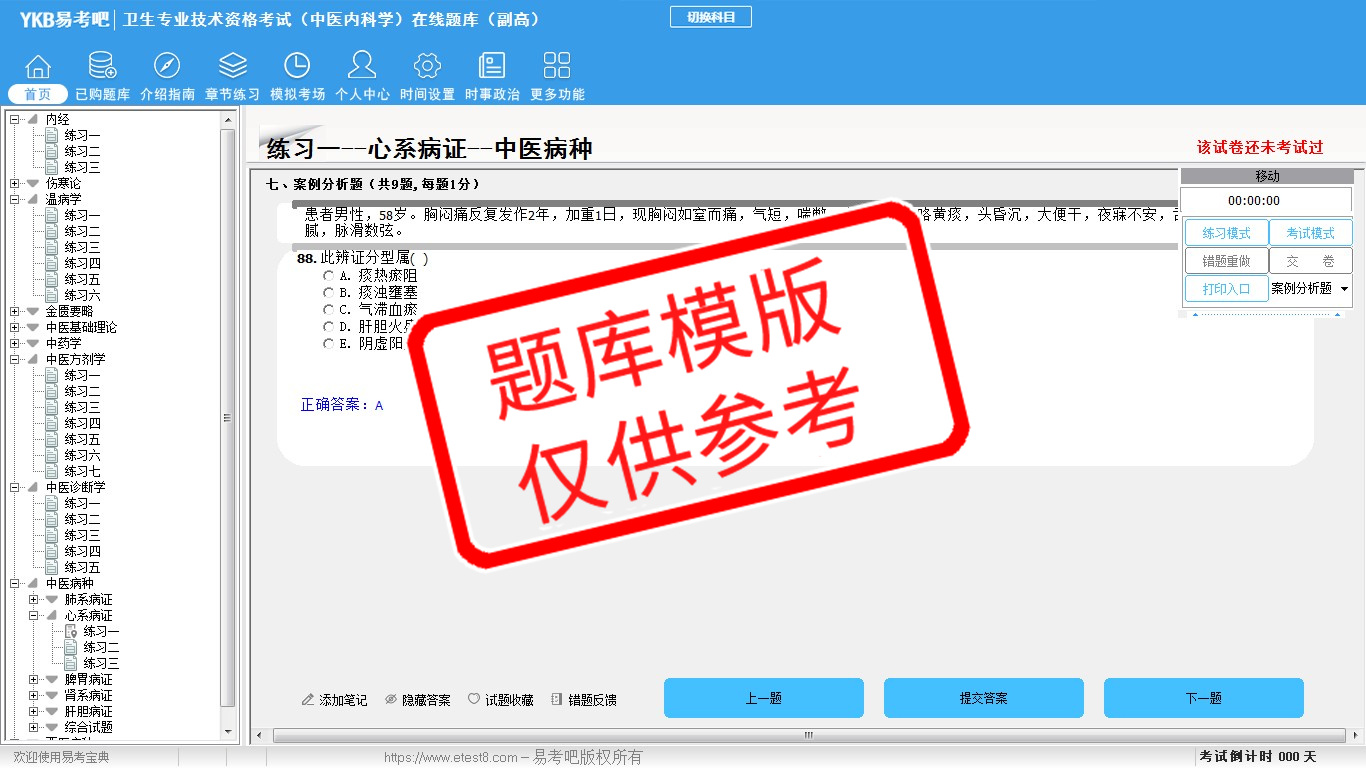Collapse the 中医方剂学 tree node
Screen dimensions: 1366x768
click(x=15, y=360)
